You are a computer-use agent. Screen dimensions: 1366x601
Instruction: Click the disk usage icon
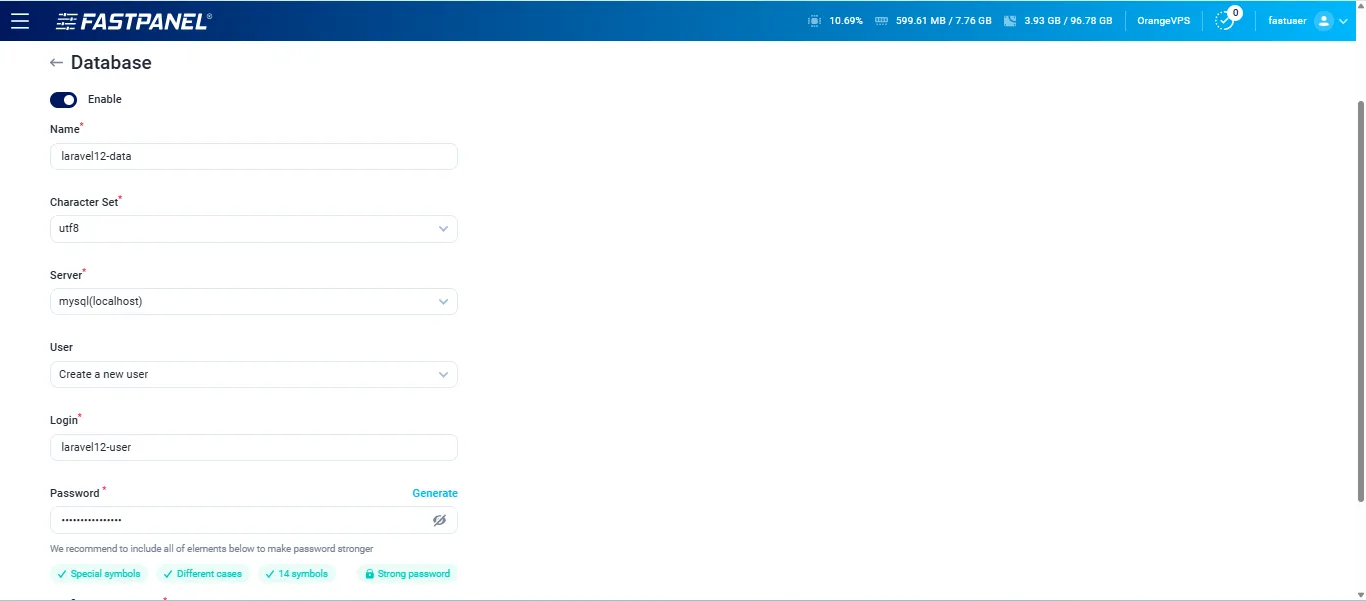tap(1010, 21)
